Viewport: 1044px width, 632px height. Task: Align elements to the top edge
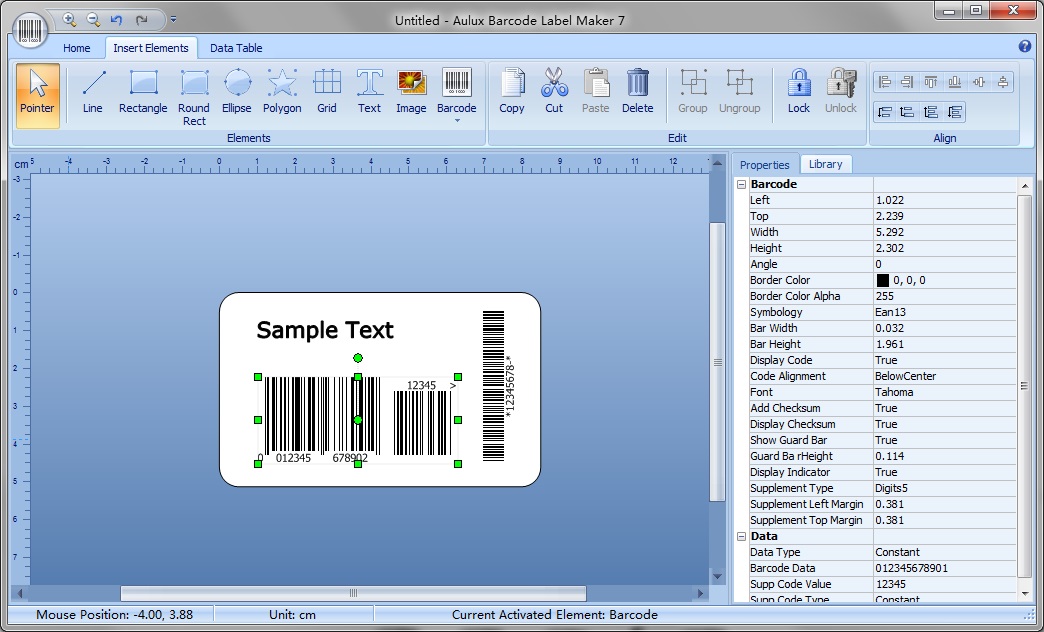click(931, 83)
